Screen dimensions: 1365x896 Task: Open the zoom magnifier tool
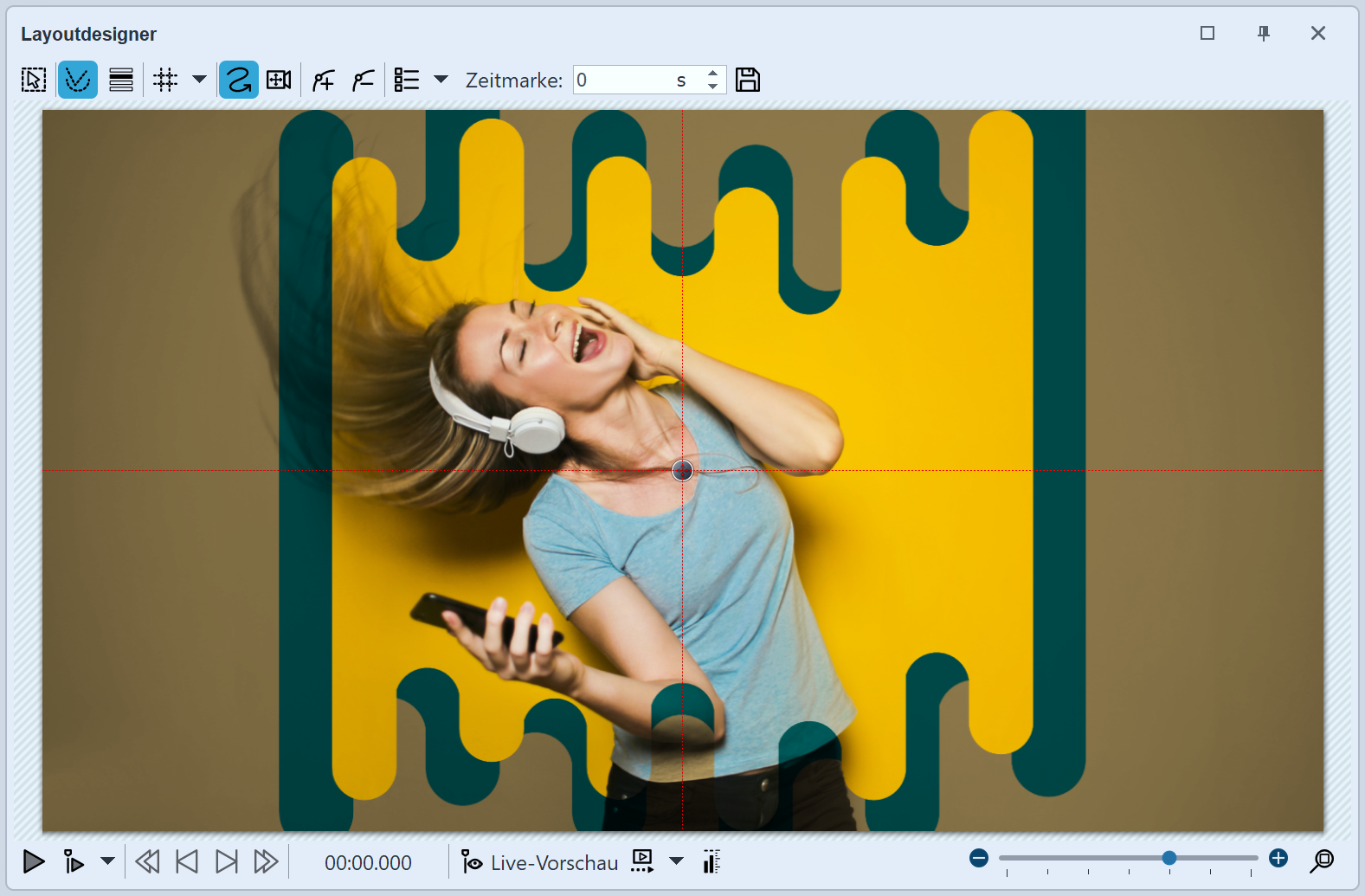pos(1322,861)
